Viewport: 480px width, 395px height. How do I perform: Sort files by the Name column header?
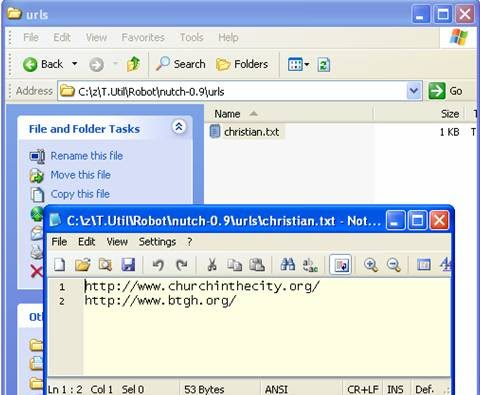pos(288,114)
